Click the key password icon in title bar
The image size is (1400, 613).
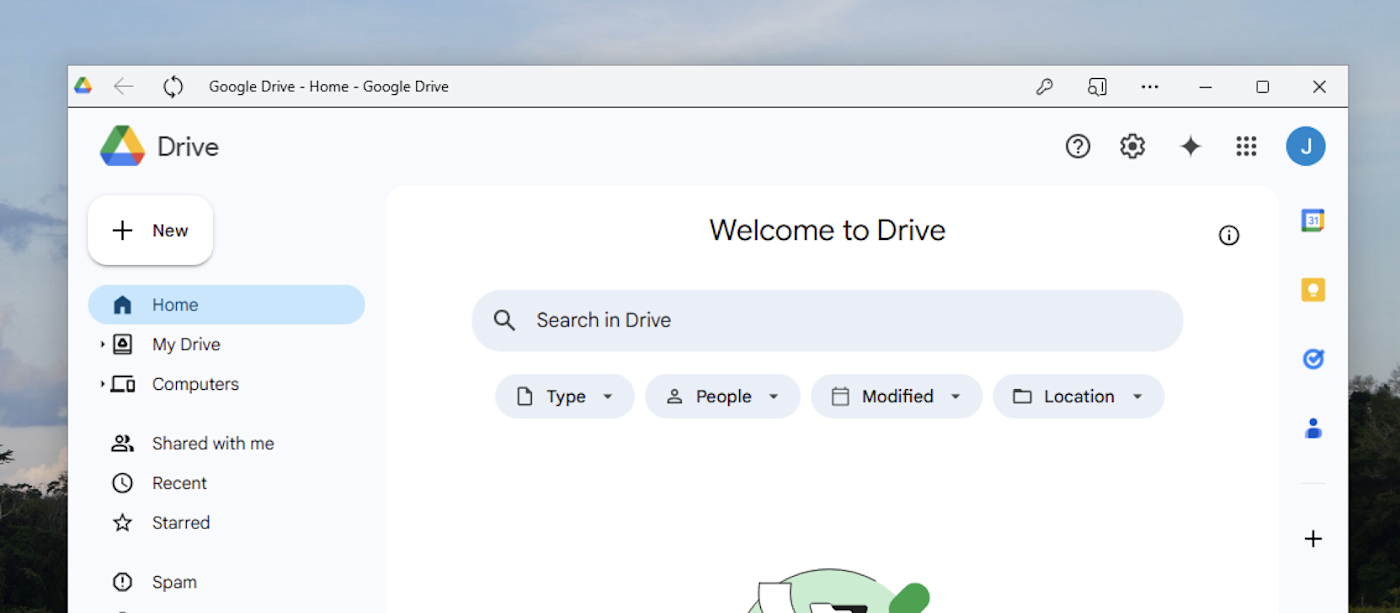pyautogui.click(x=1044, y=87)
